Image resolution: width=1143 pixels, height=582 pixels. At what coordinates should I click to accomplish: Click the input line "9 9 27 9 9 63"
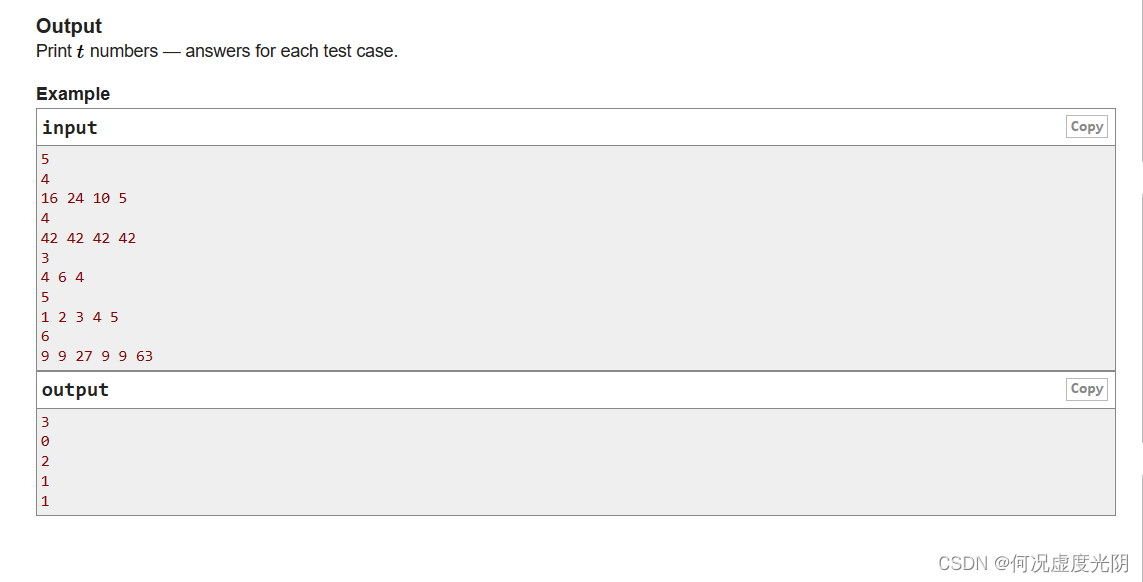[x=96, y=356]
